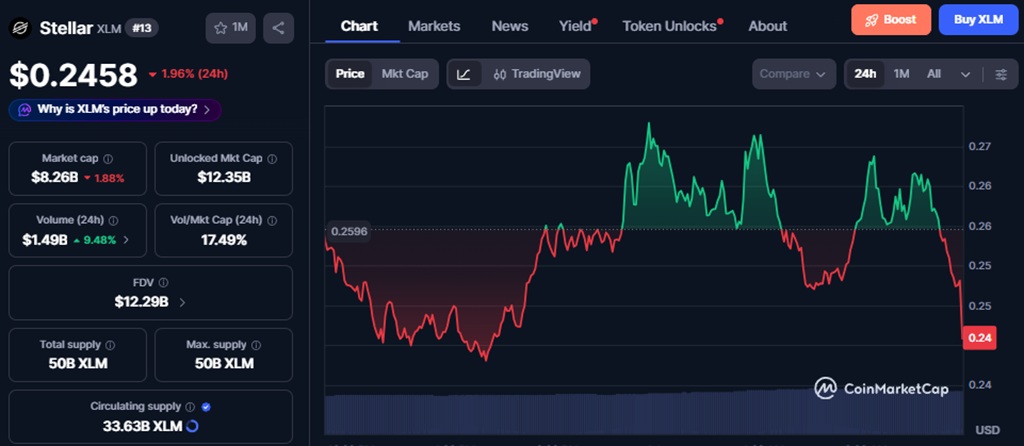Screen dimensions: 1024x446
Task: Open the News tab
Action: (510, 26)
